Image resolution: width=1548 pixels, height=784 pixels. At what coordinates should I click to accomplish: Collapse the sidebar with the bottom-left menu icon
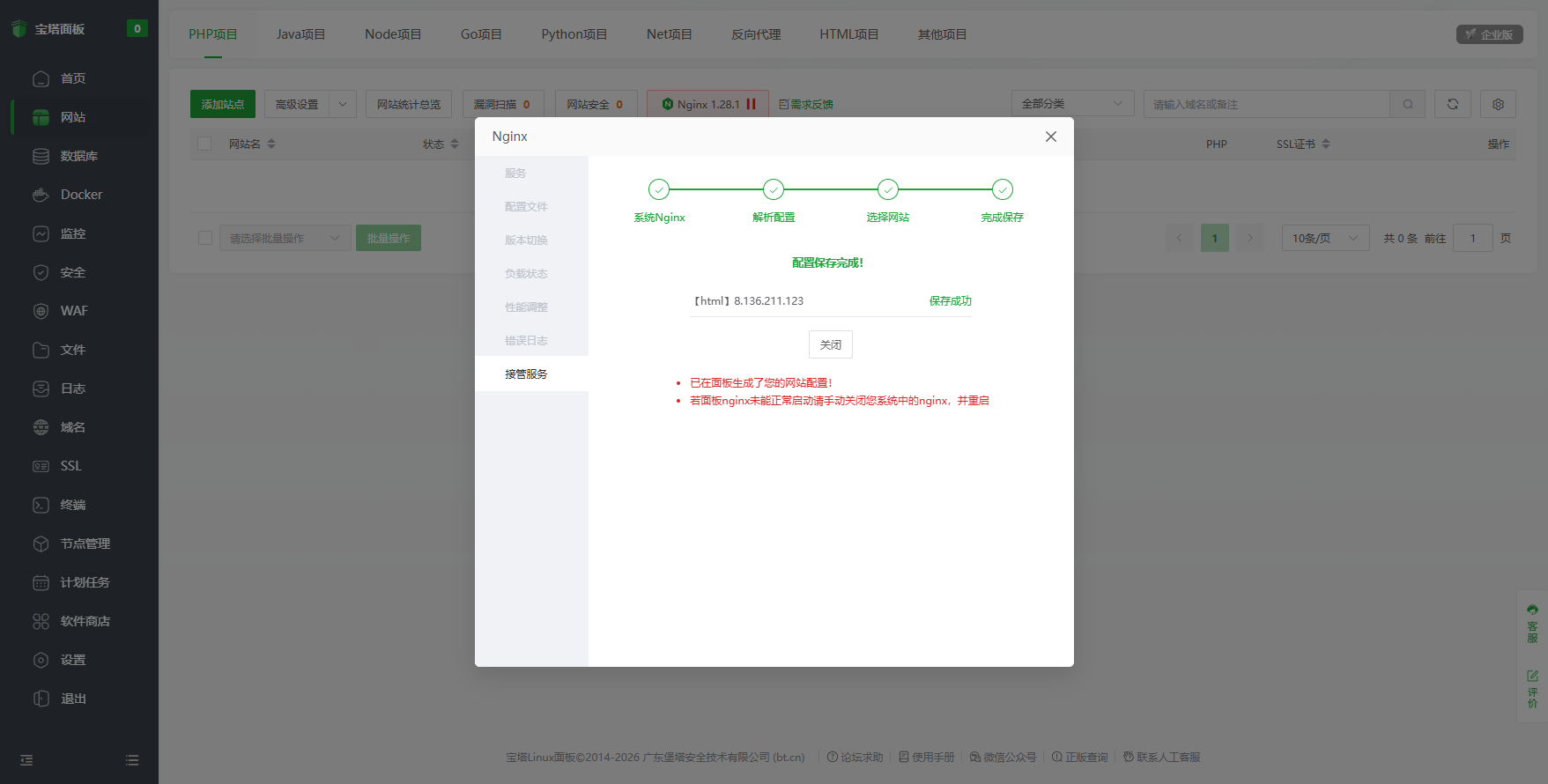pyautogui.click(x=26, y=760)
